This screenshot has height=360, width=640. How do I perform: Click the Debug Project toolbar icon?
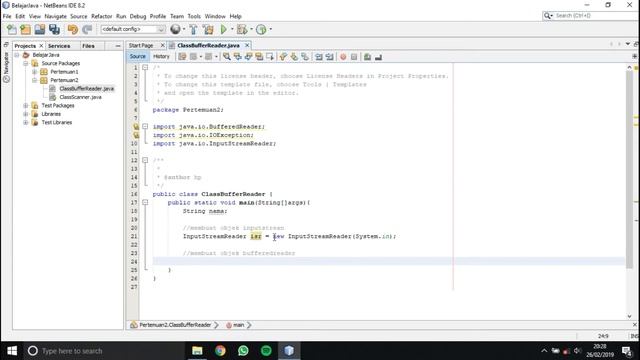coord(242,29)
